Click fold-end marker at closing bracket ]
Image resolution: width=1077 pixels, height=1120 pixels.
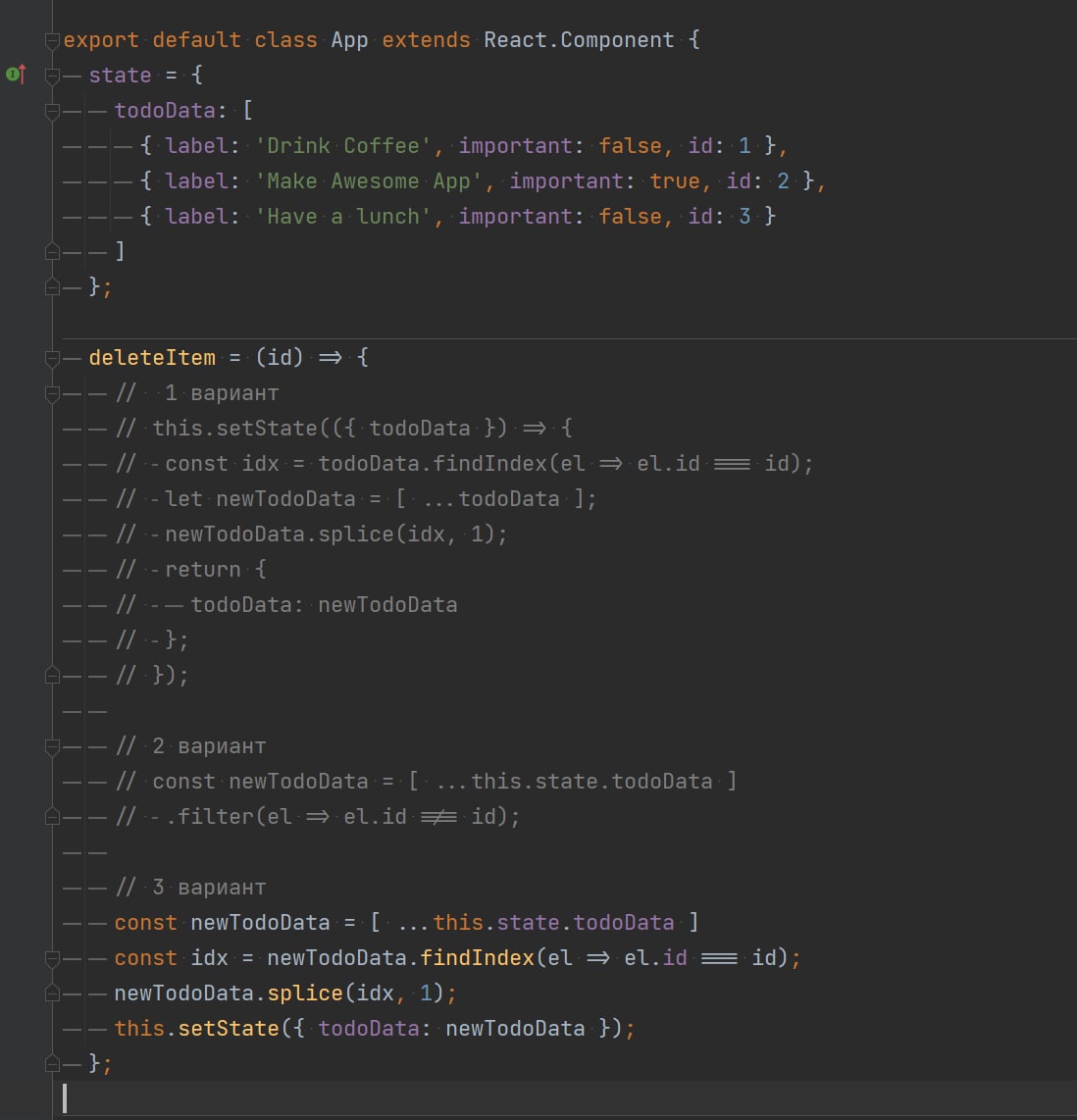point(52,251)
